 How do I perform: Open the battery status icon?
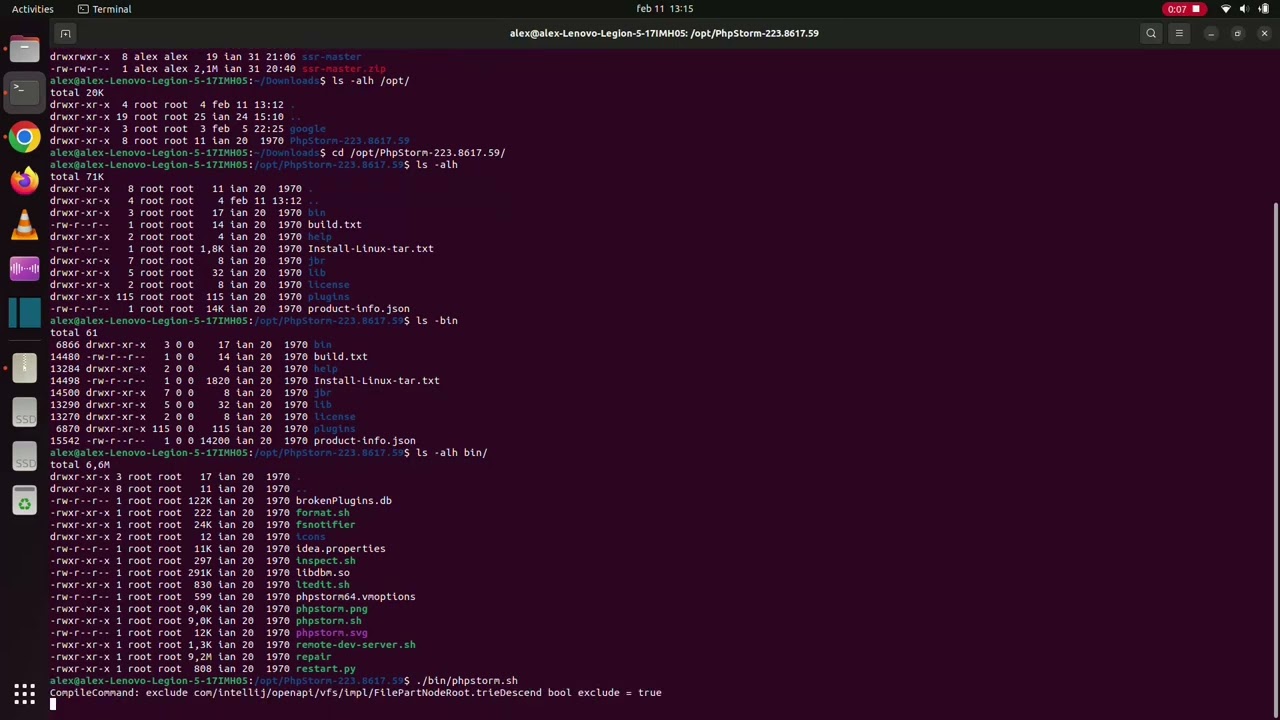(x=1264, y=9)
